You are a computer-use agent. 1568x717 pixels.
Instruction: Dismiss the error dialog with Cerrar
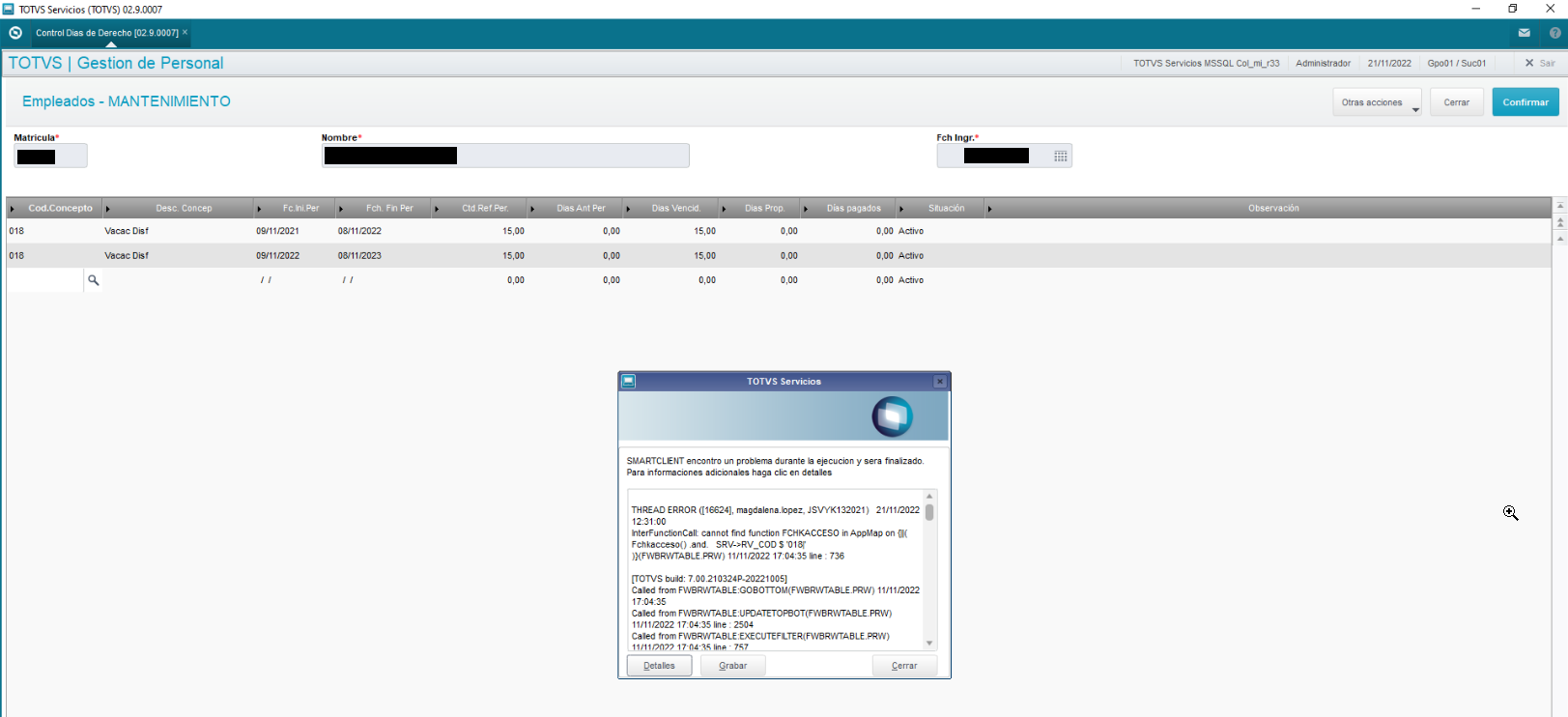click(x=904, y=666)
